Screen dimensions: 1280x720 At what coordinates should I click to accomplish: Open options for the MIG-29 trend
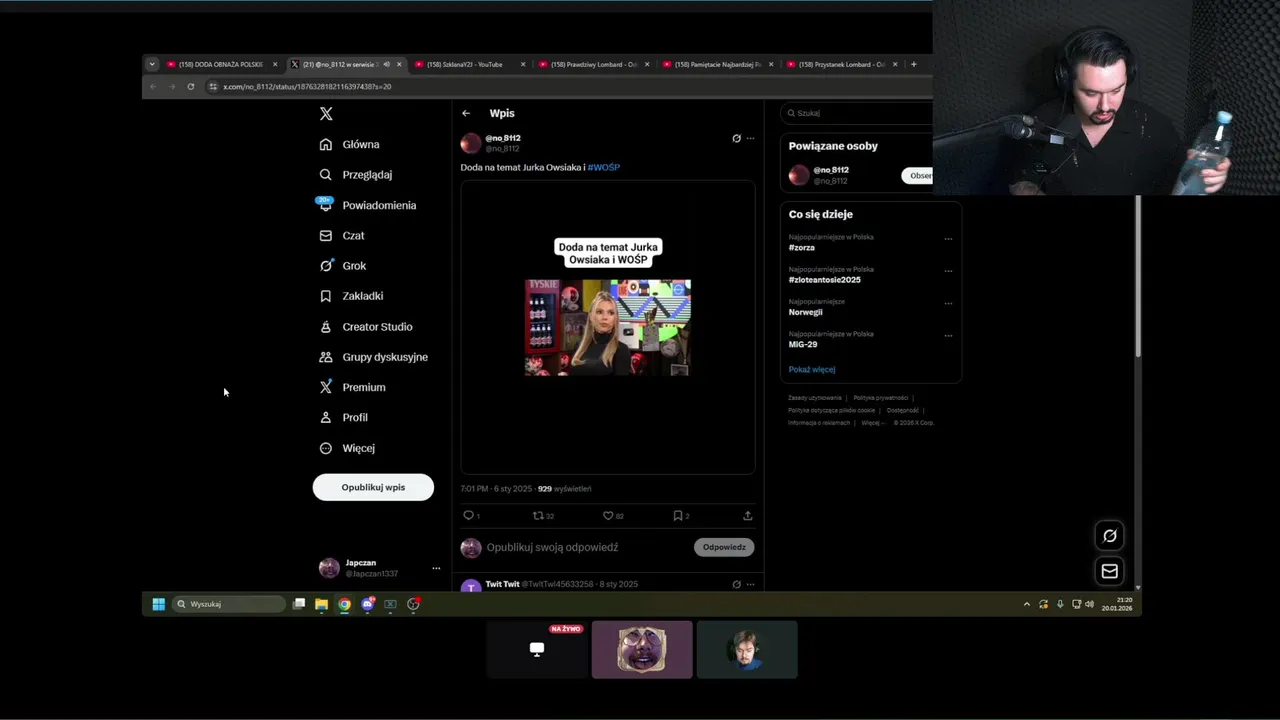pyautogui.click(x=948, y=336)
